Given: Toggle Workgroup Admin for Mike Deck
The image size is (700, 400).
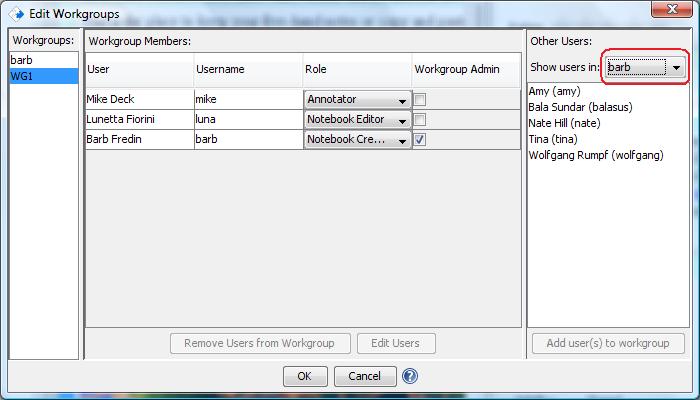Looking at the screenshot, I should coord(420,100).
